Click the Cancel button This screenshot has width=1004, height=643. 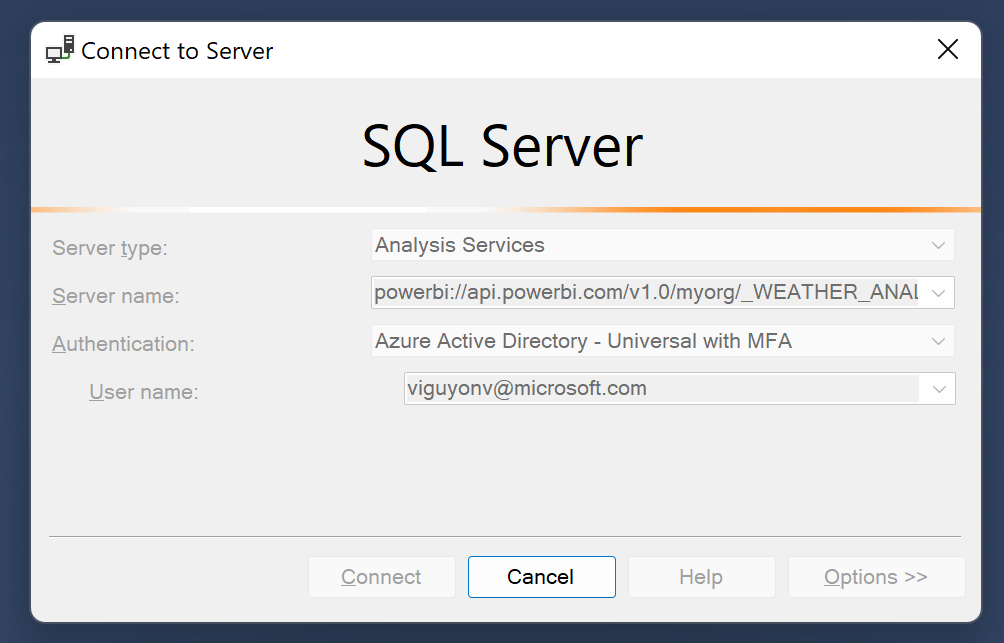point(541,577)
